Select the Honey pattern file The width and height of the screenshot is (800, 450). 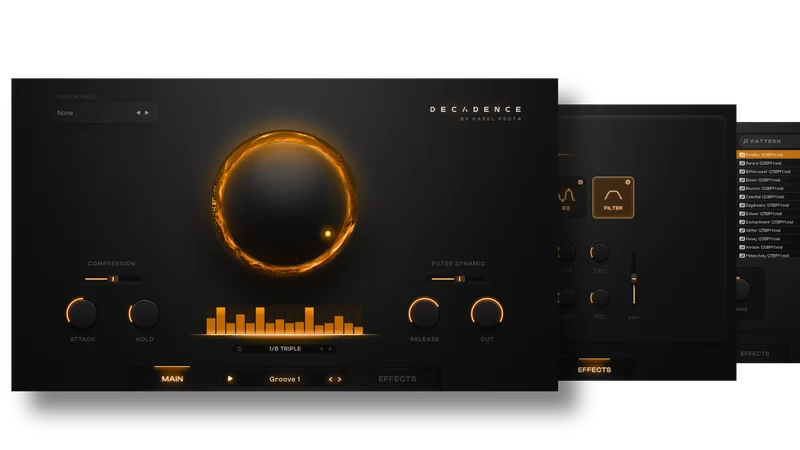768,239
